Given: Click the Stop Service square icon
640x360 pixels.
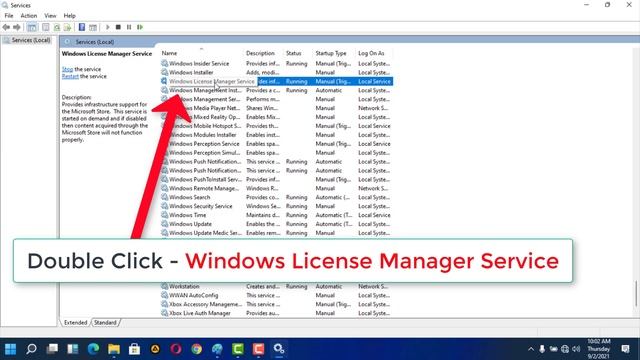Looking at the screenshot, I should (x=118, y=27).
